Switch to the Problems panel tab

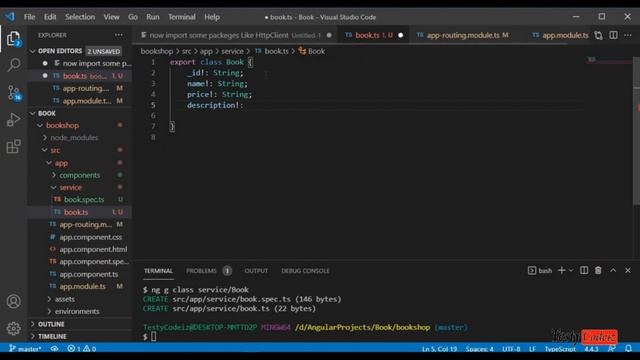click(x=209, y=271)
